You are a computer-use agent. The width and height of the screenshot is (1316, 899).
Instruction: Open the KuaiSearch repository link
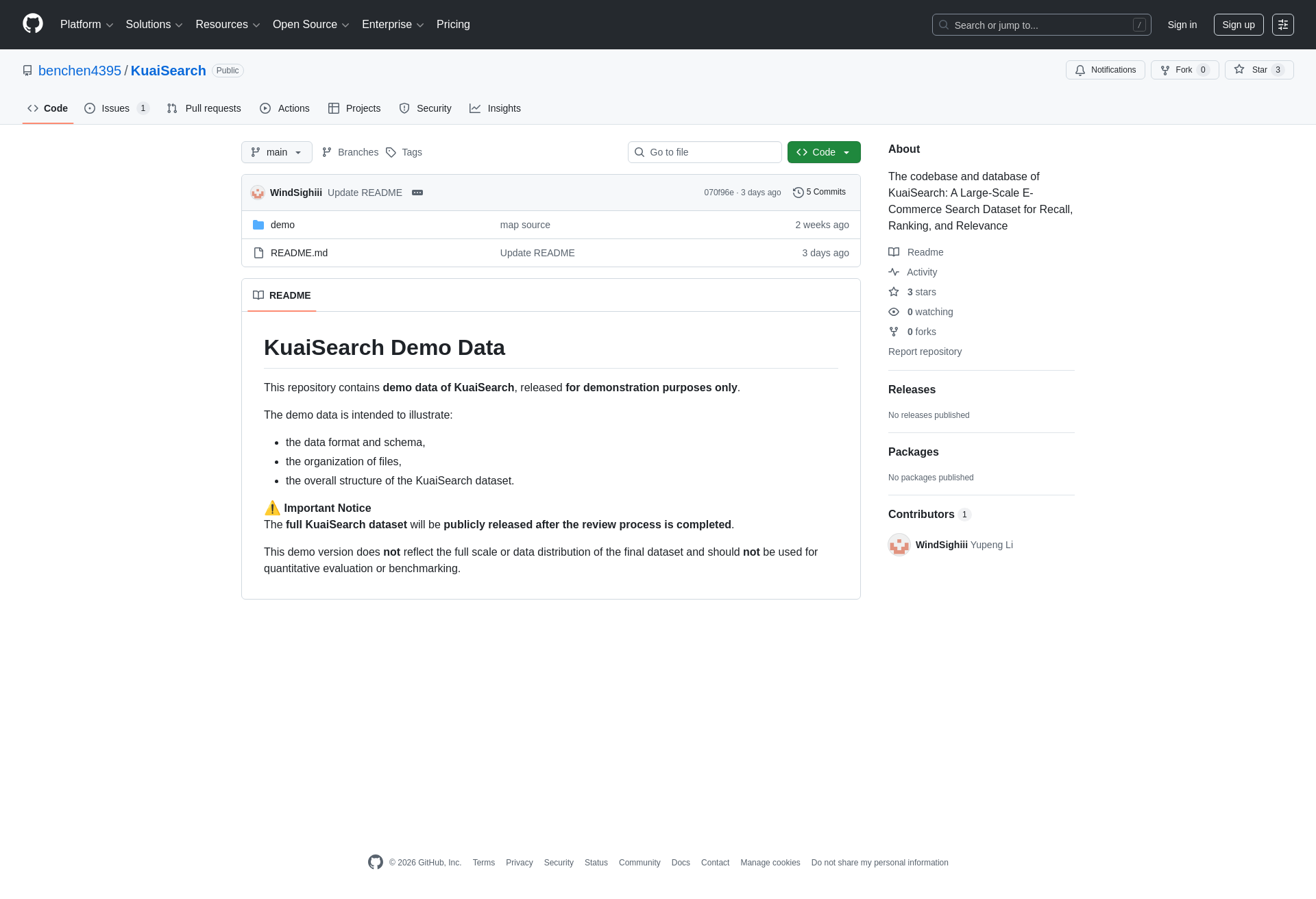coord(169,71)
